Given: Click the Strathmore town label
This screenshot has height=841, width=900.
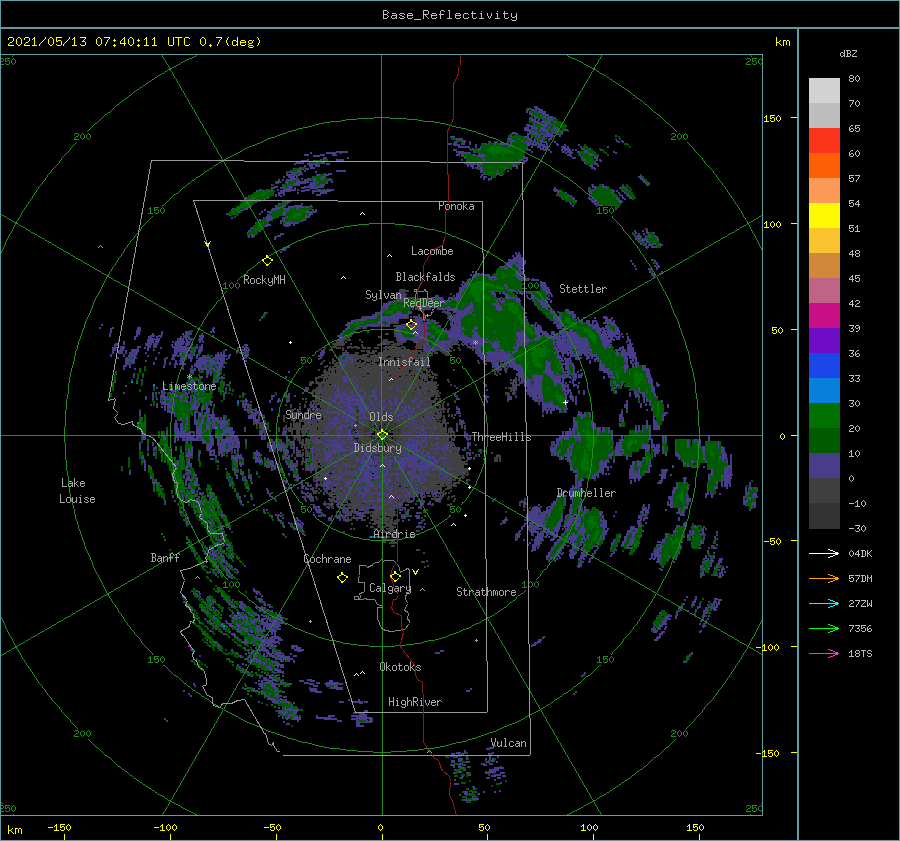Looking at the screenshot, I should pyautogui.click(x=486, y=592).
